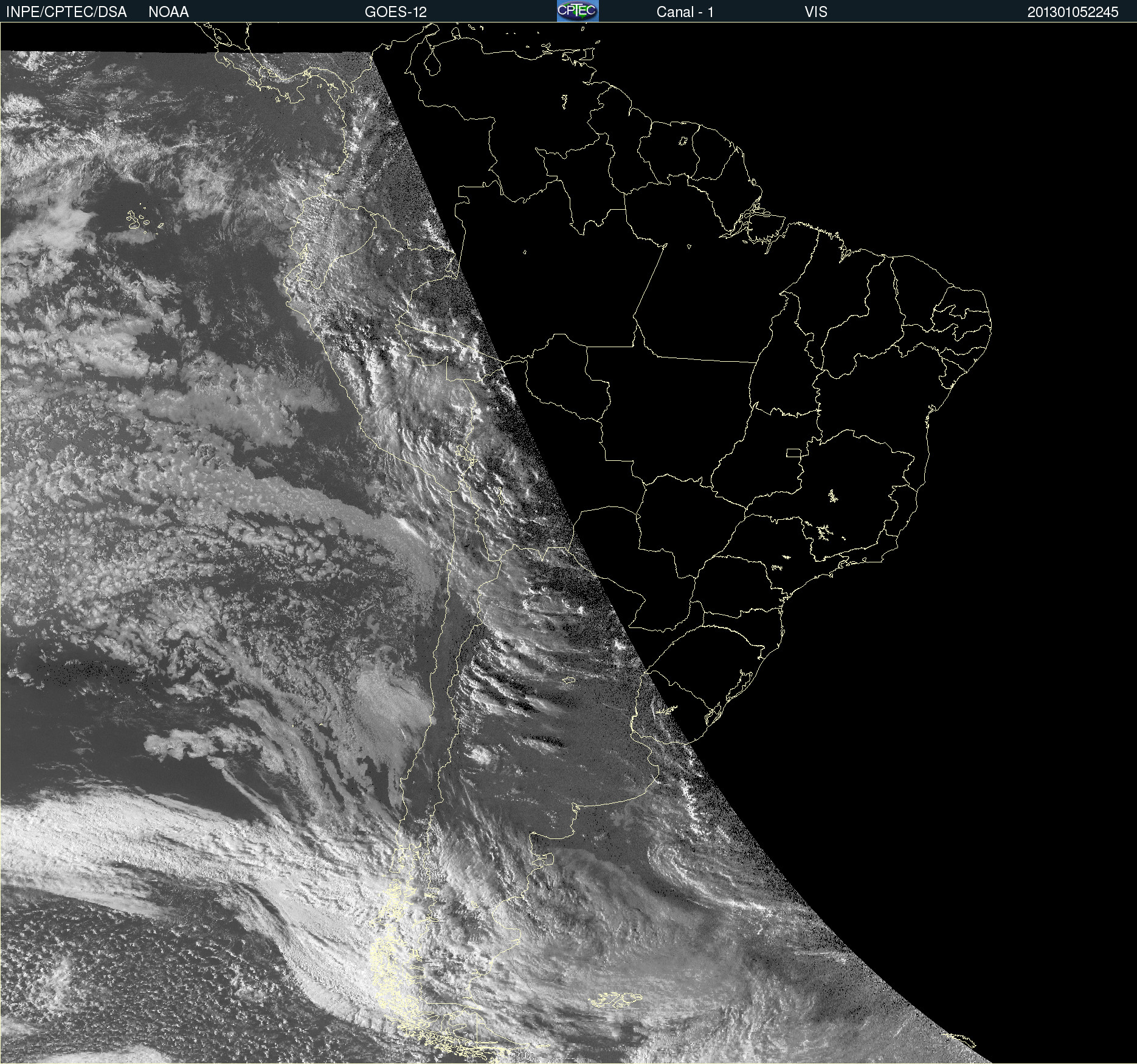Screen dimensions: 1137x1064
Task: Select the Canal - 1 channel label
Action: coord(685,12)
